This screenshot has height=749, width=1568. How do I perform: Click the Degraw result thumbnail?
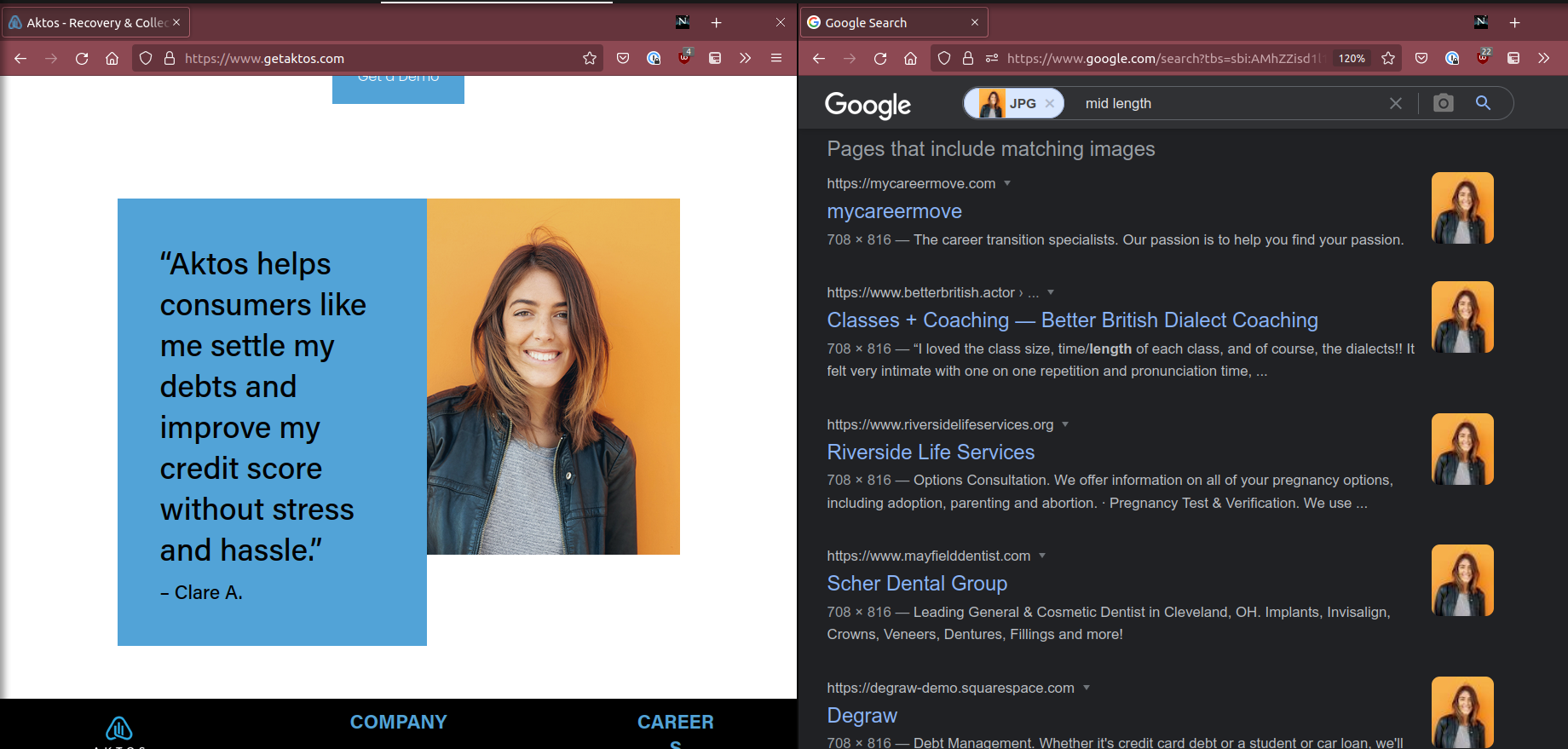click(1462, 712)
